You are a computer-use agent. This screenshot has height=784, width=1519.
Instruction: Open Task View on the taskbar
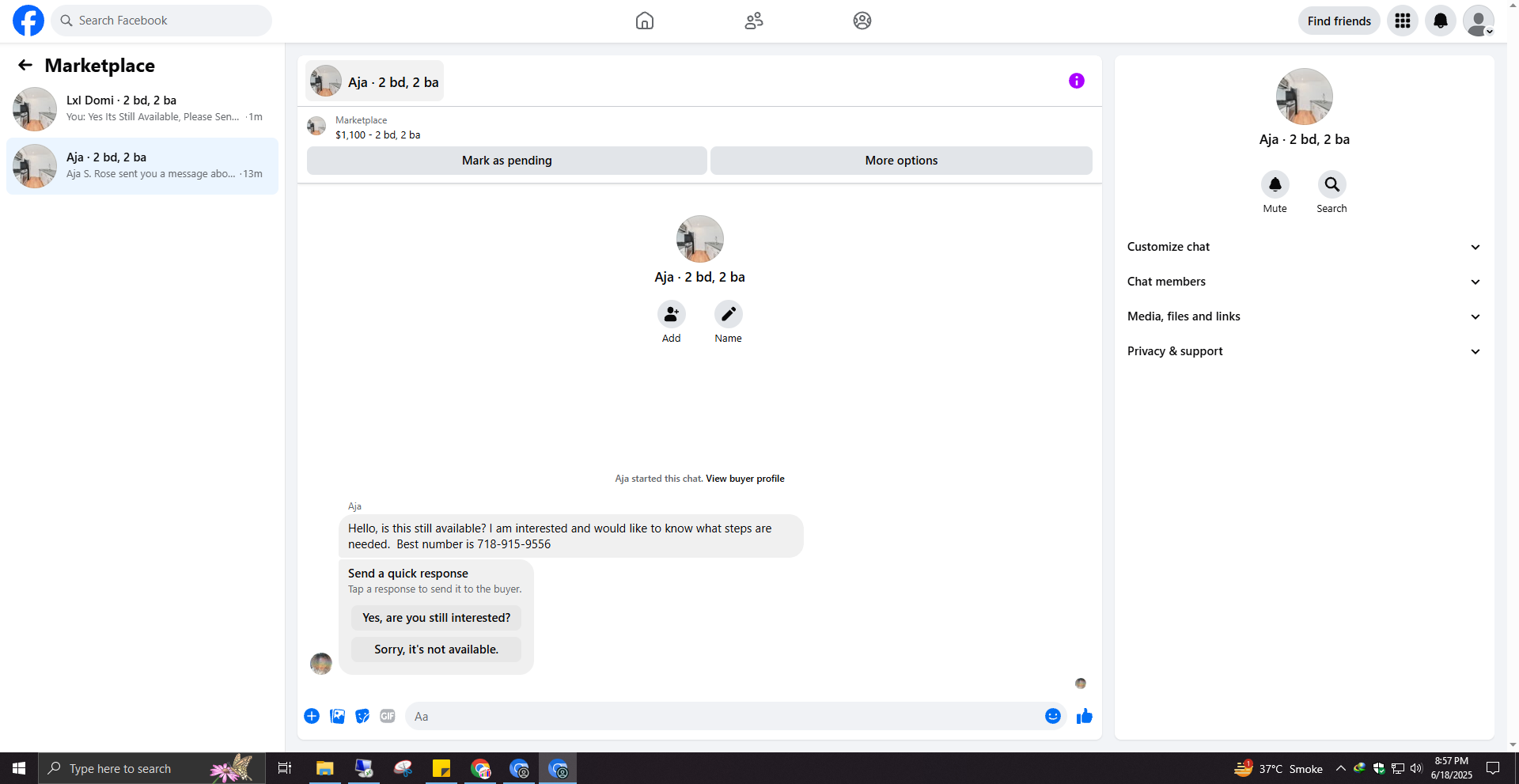click(285, 768)
